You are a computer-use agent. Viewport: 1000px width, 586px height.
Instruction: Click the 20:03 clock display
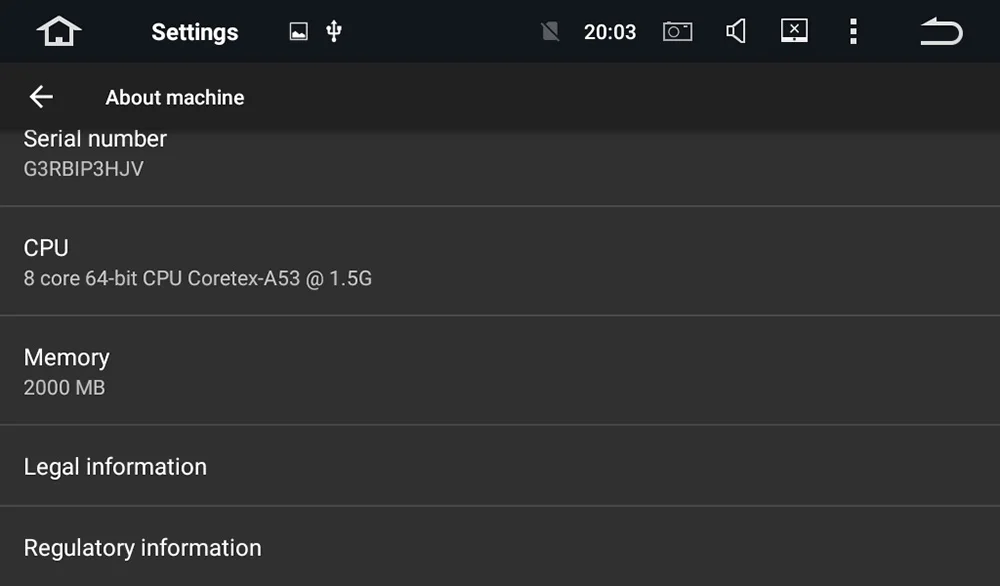coord(610,32)
